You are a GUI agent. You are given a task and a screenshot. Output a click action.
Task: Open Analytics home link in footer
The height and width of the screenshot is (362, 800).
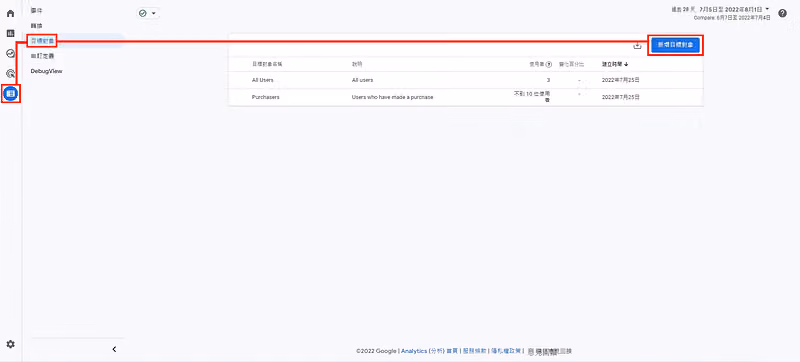pyautogui.click(x=429, y=351)
